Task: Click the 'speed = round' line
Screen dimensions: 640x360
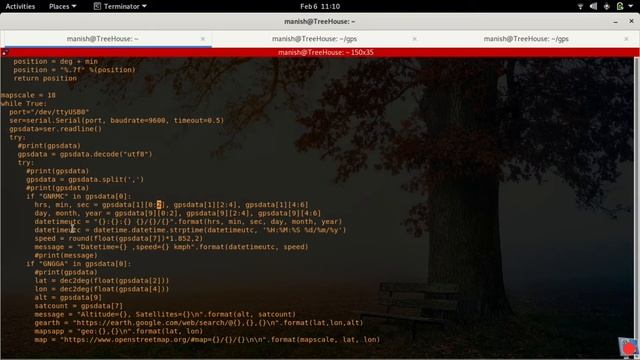Action: (119, 239)
